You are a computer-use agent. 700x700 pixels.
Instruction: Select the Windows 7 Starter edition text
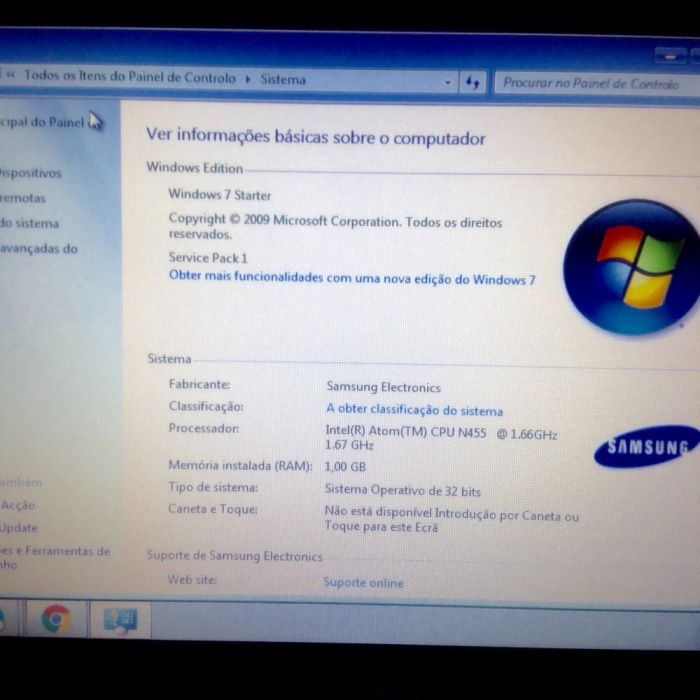click(219, 195)
